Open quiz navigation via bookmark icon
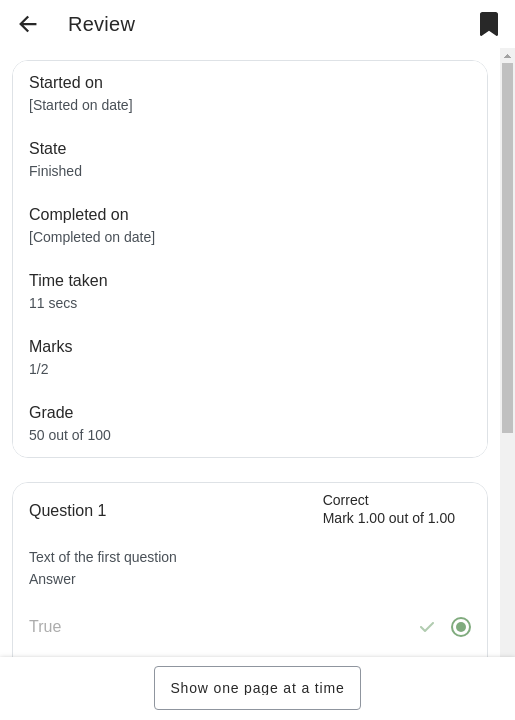The width and height of the screenshot is (515, 720). (489, 24)
